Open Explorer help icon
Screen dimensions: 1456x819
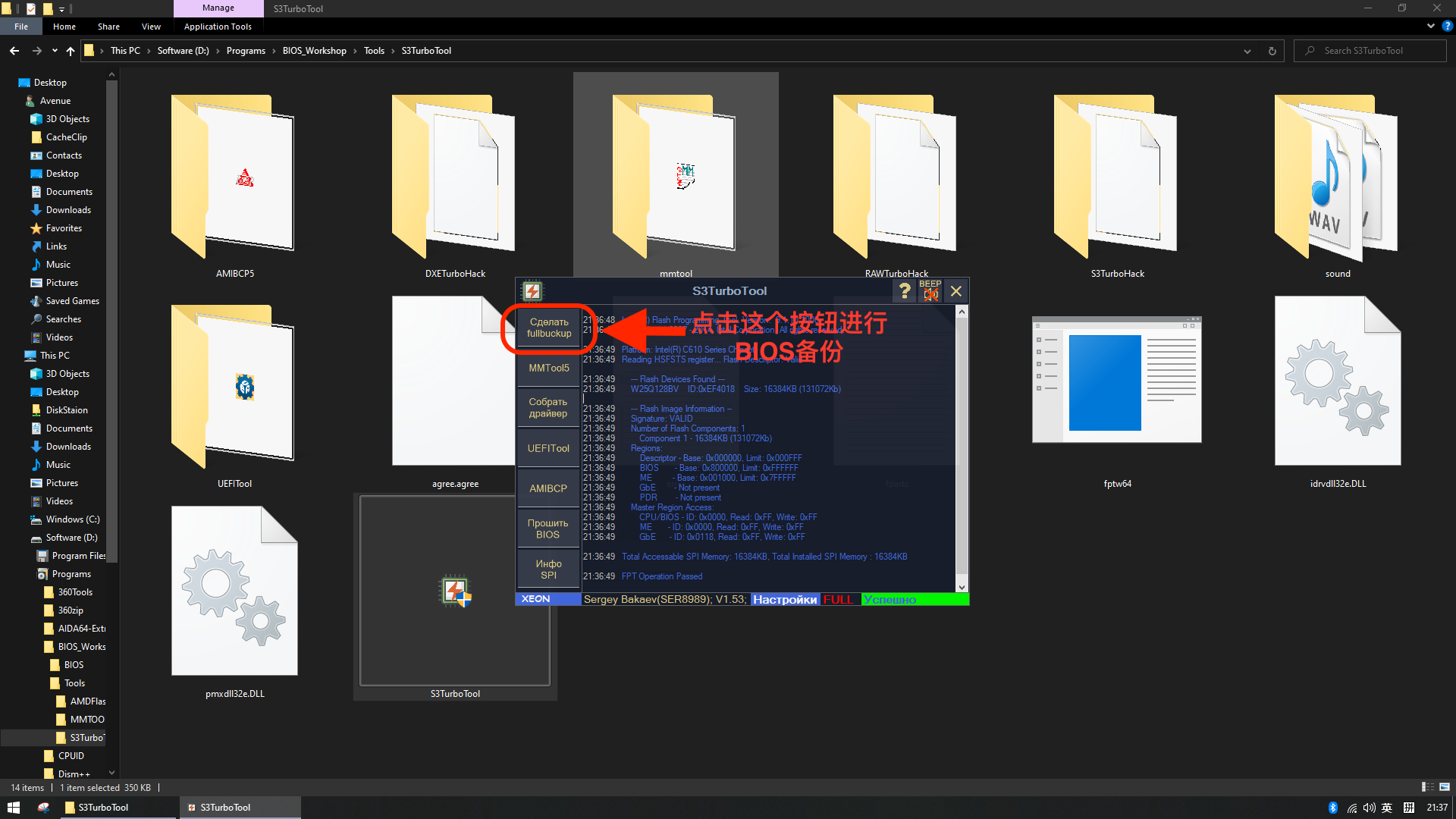click(1447, 26)
